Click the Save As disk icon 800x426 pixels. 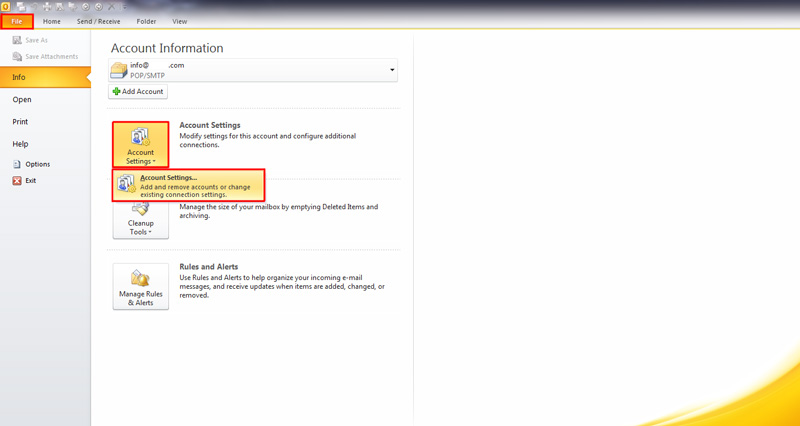click(17, 41)
